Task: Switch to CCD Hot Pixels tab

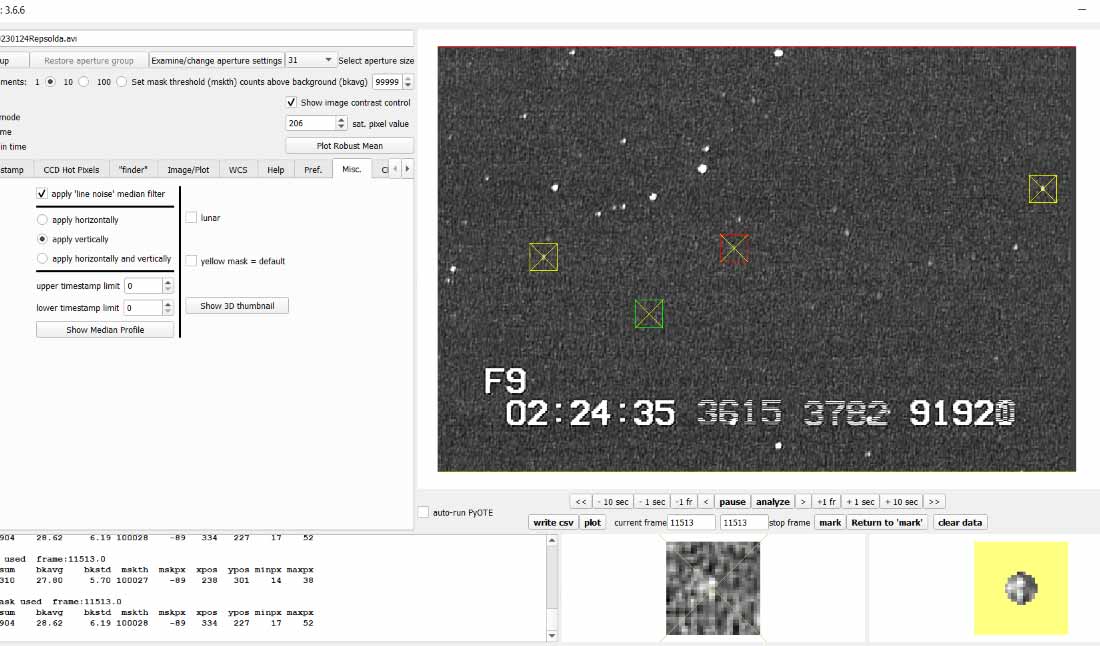Action: tap(71, 170)
